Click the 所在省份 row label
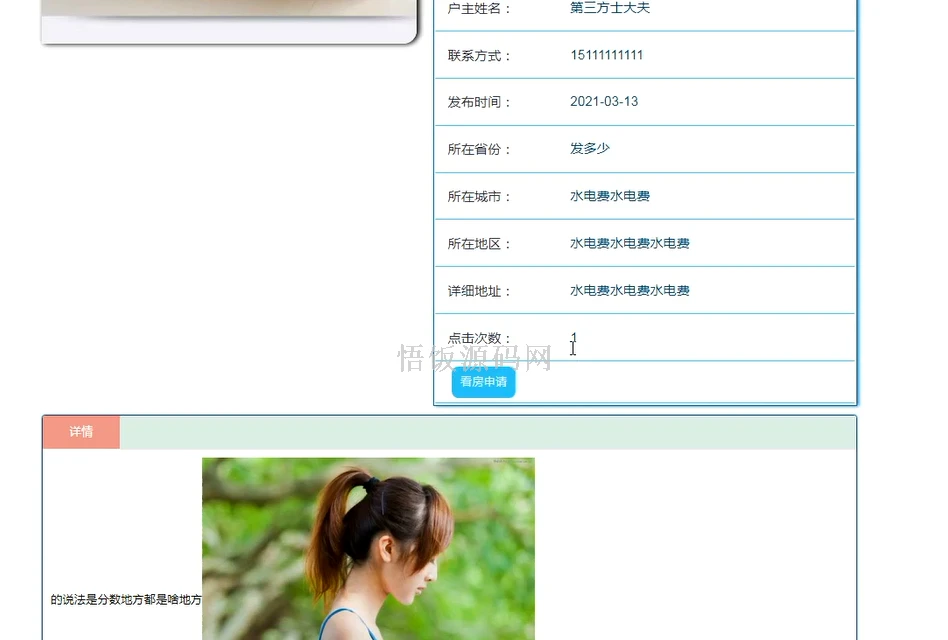The height and width of the screenshot is (640, 948). (477, 148)
